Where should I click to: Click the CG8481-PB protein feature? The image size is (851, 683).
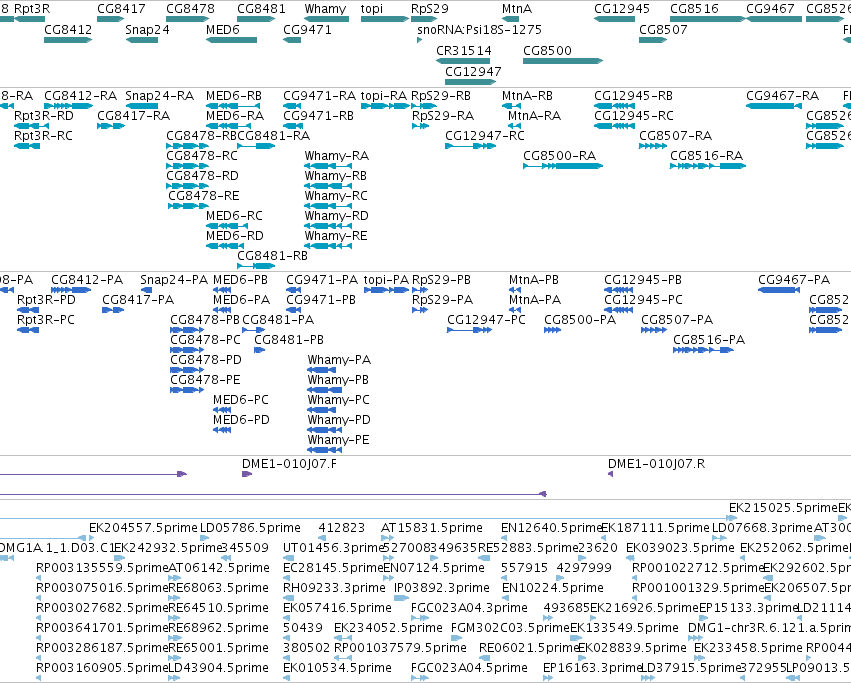pyautogui.click(x=259, y=350)
